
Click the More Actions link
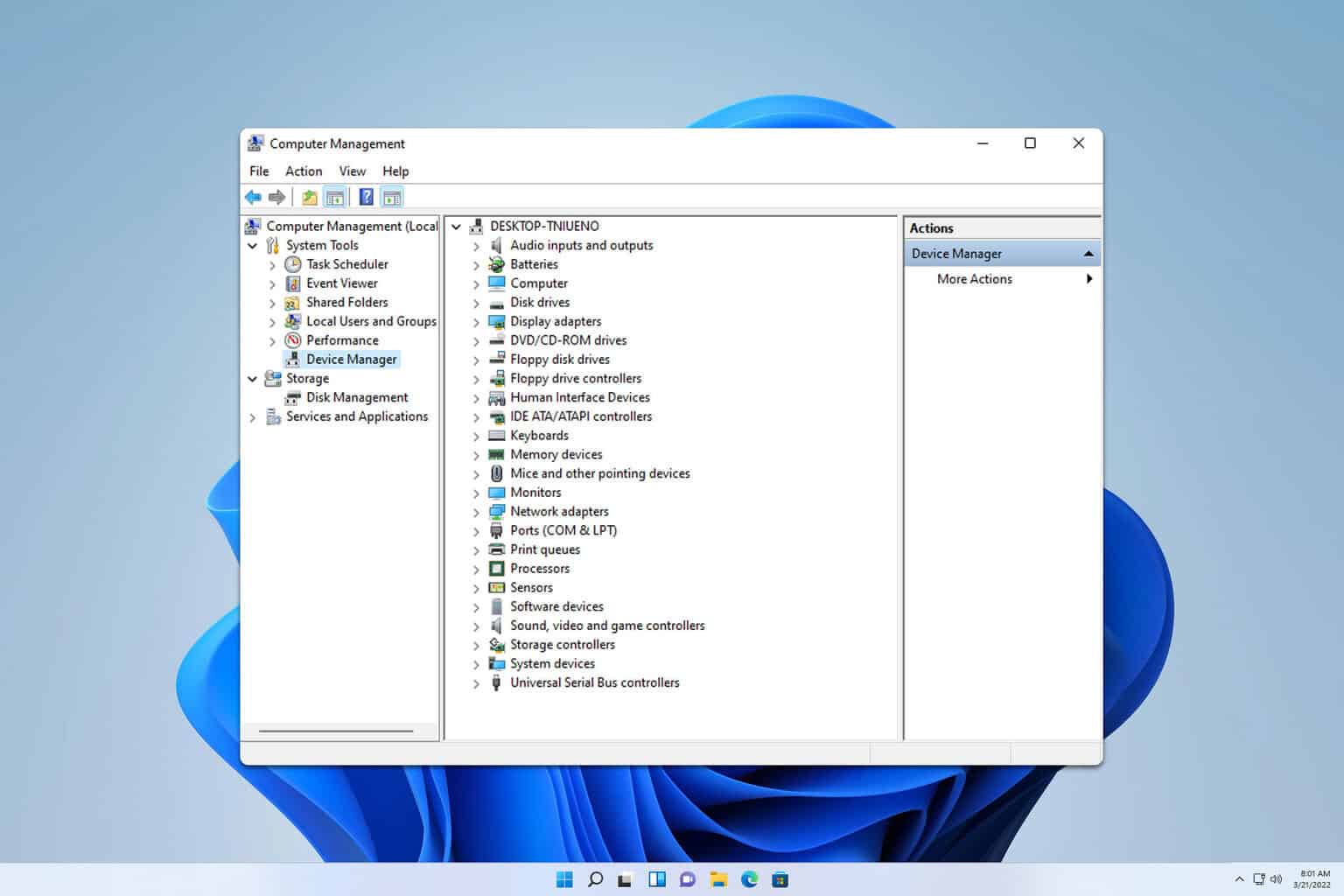coord(975,279)
